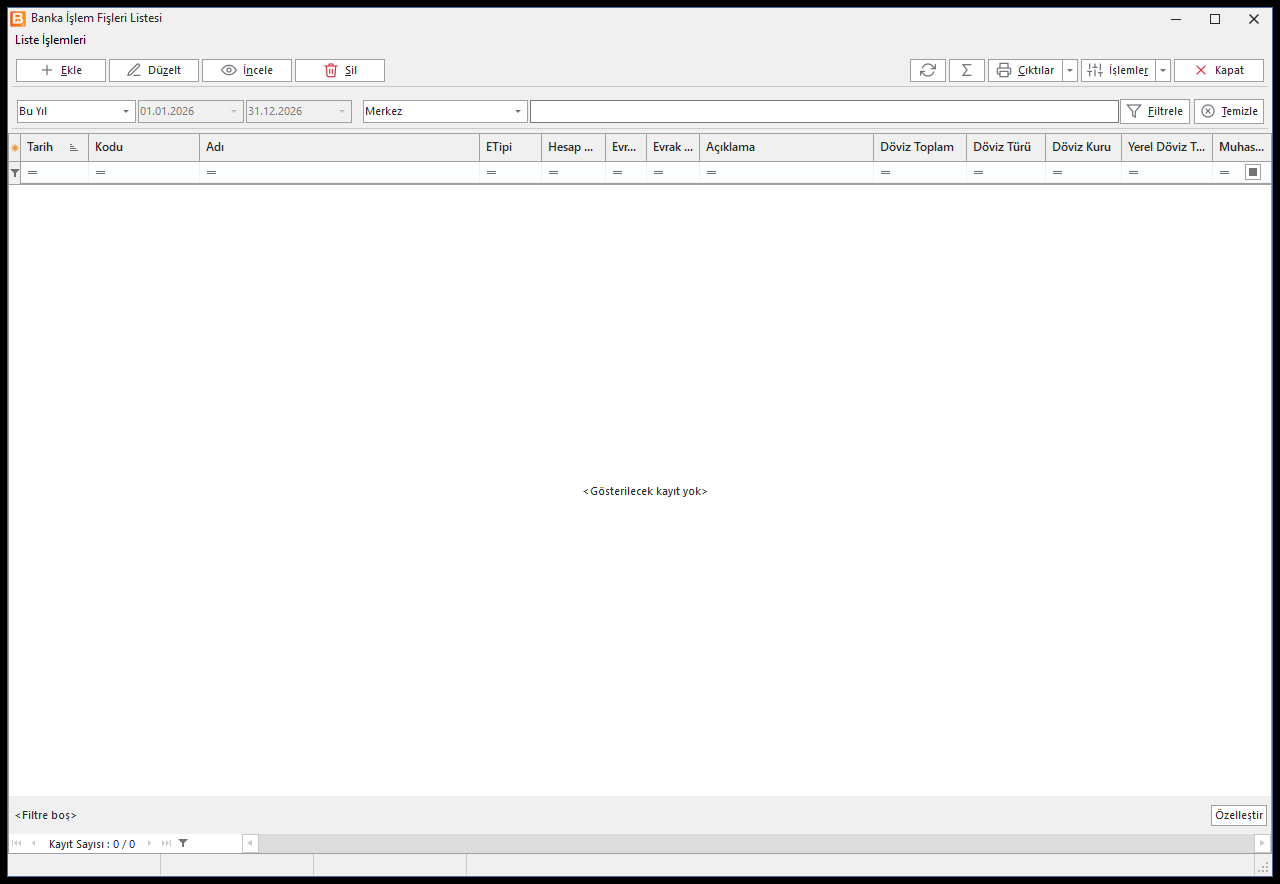
Task: Click the ETipi column header
Action: coord(510,147)
